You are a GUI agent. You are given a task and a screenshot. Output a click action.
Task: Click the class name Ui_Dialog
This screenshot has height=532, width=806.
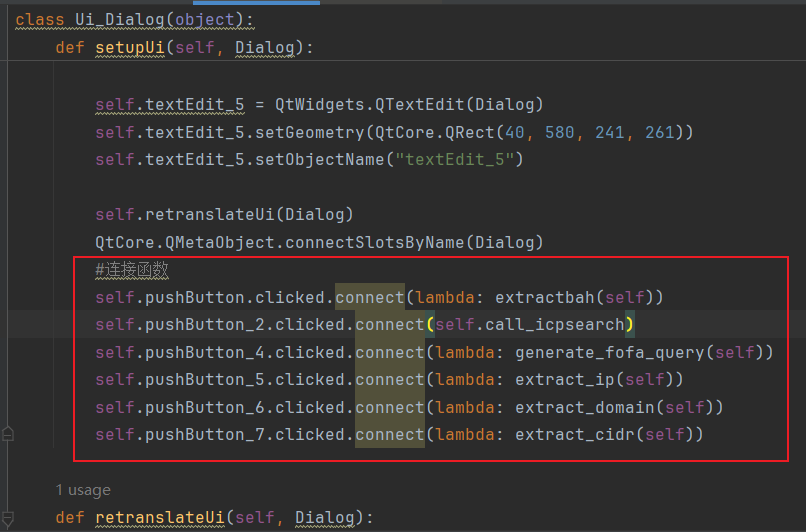point(119,20)
